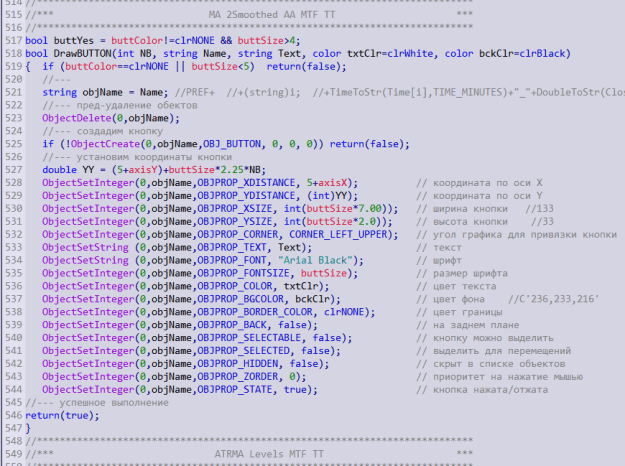Click on OBJPROP_BACK property
Viewport: 625px width, 466px height.
(232, 325)
